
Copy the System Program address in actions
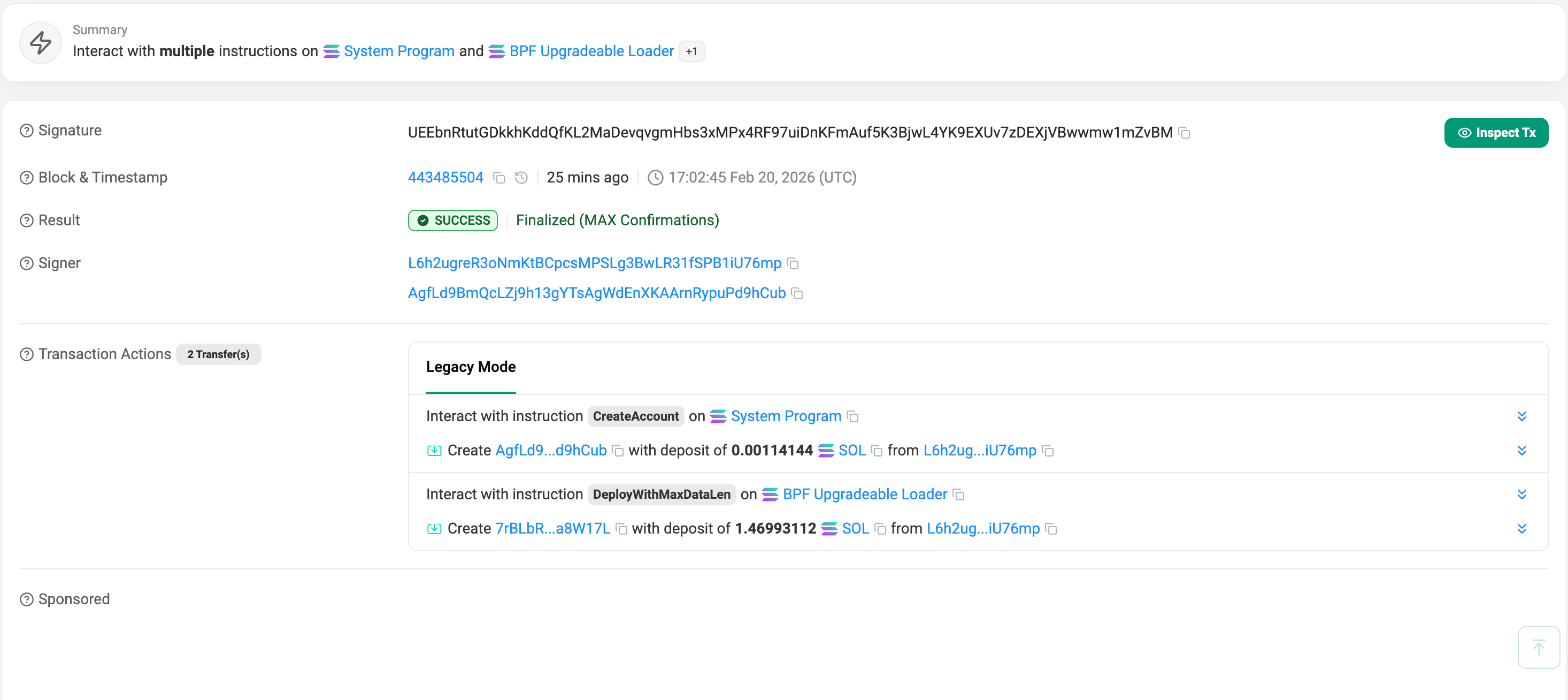[x=853, y=417]
